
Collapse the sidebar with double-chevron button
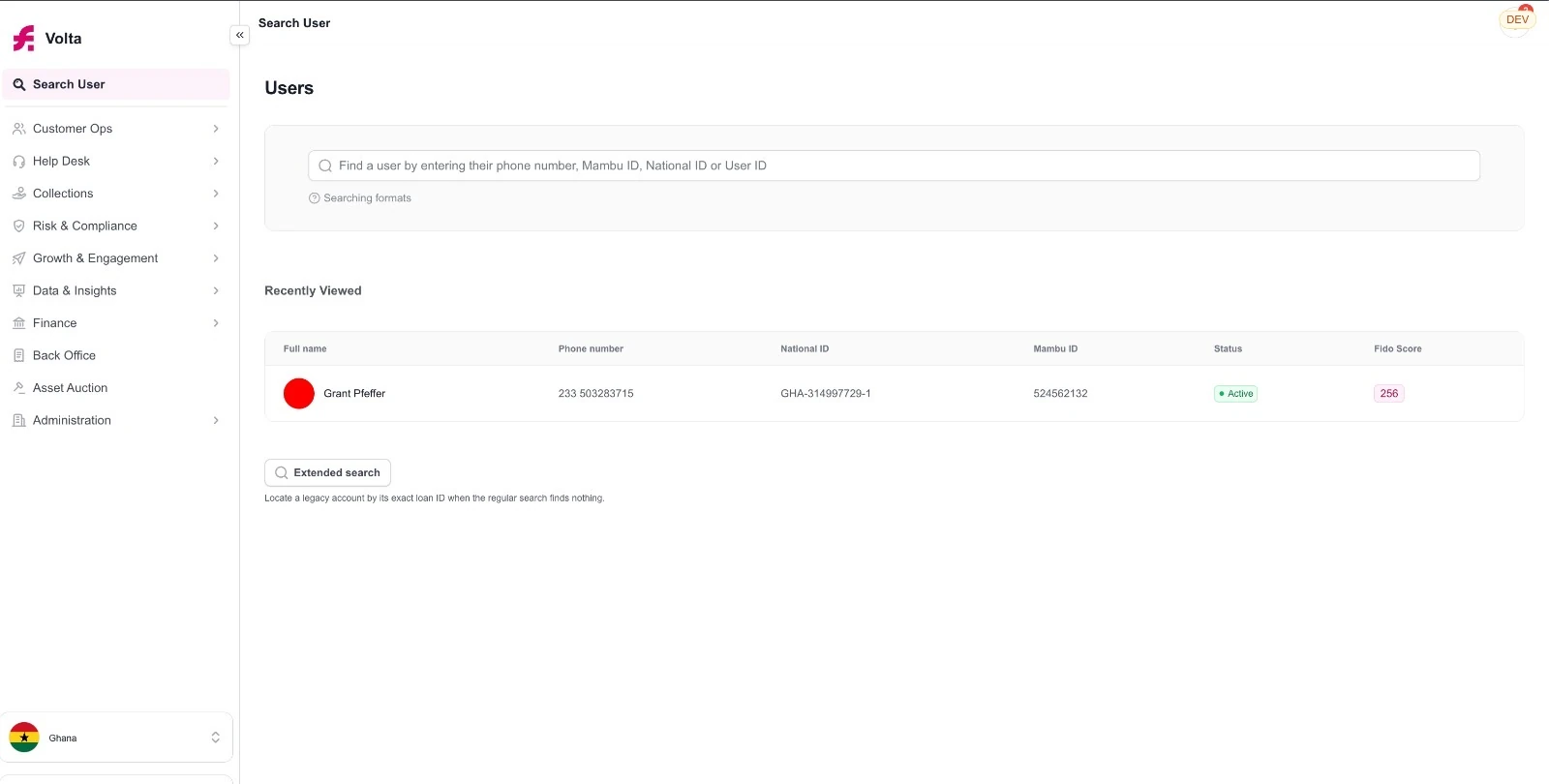[x=239, y=35]
